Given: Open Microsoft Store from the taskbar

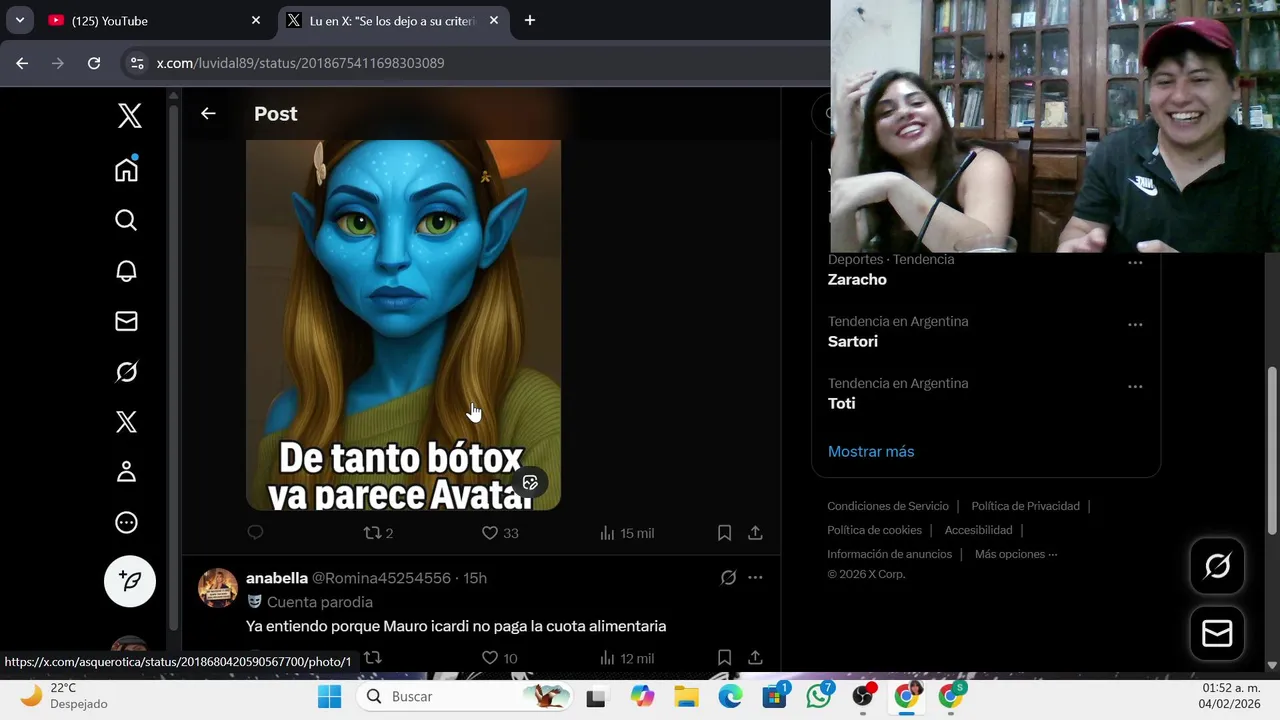Looking at the screenshot, I should click(775, 696).
